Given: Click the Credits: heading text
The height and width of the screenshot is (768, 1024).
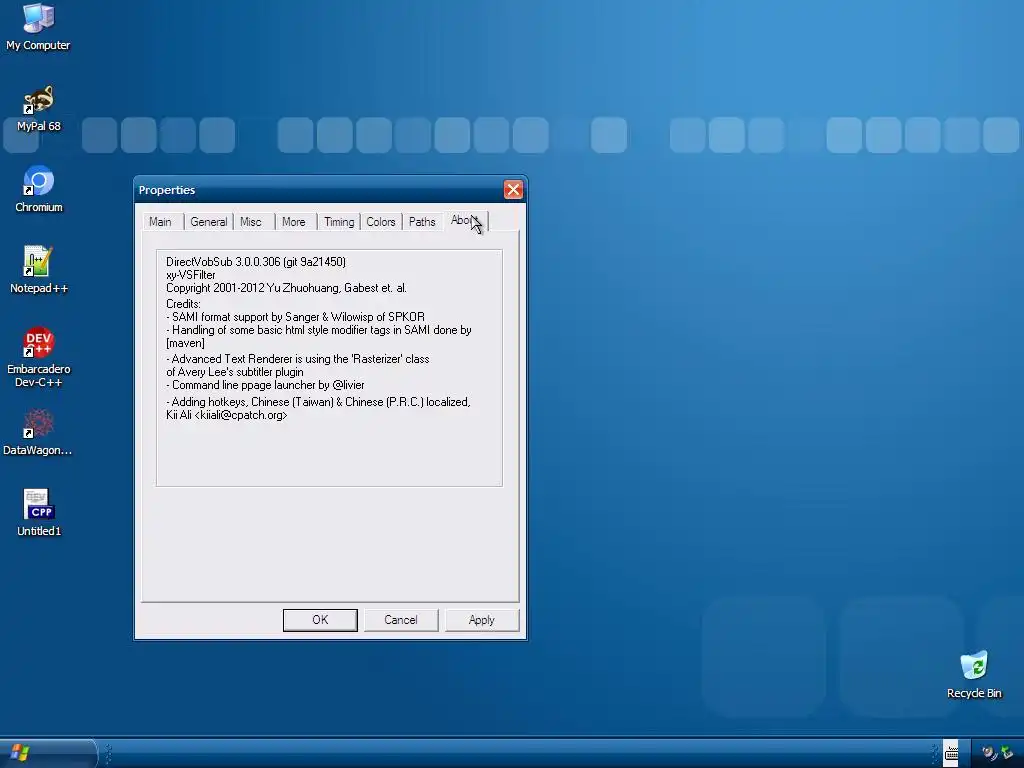Looking at the screenshot, I should click(184, 304).
